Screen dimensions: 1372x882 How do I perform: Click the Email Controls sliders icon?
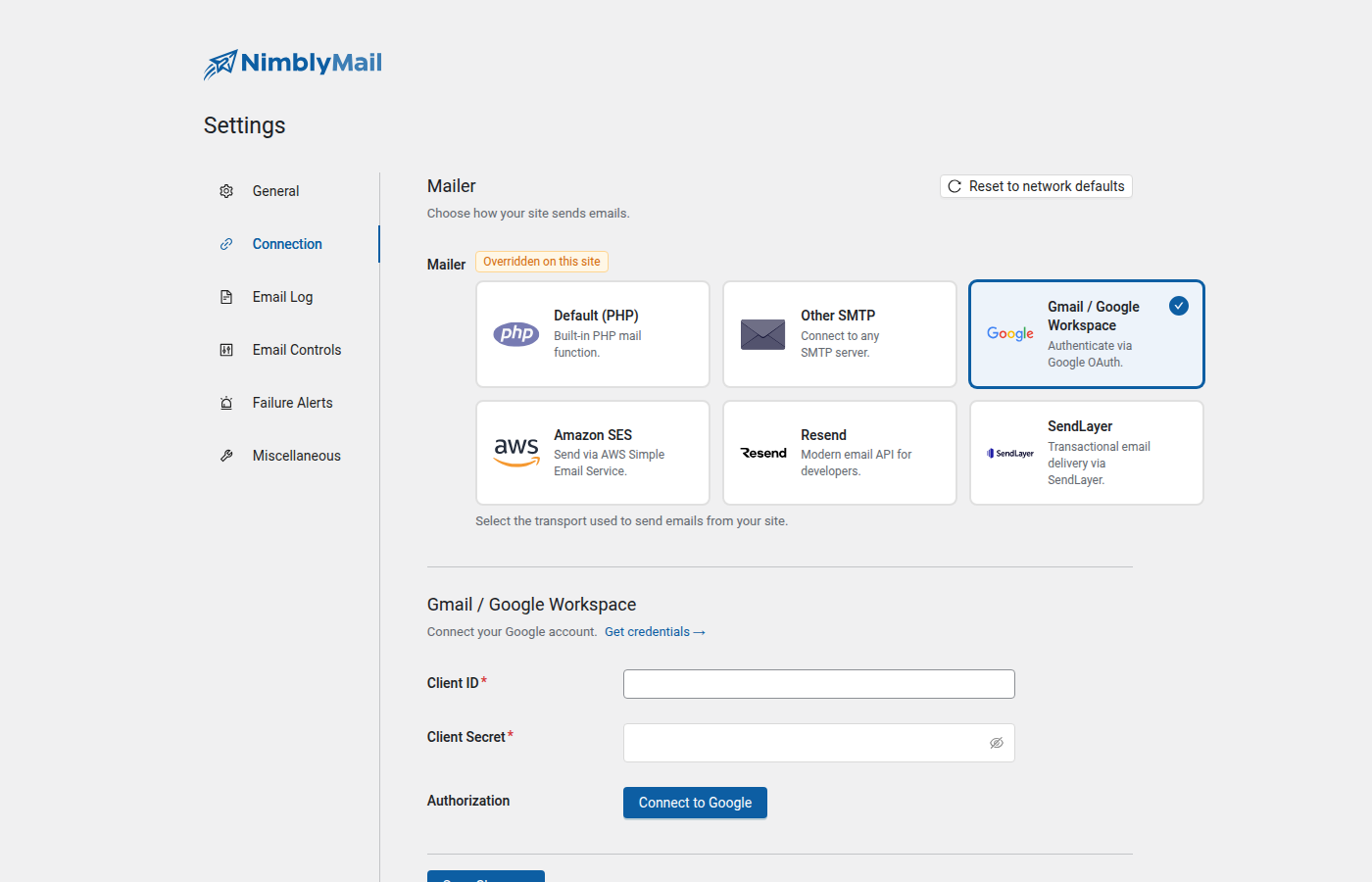click(226, 350)
